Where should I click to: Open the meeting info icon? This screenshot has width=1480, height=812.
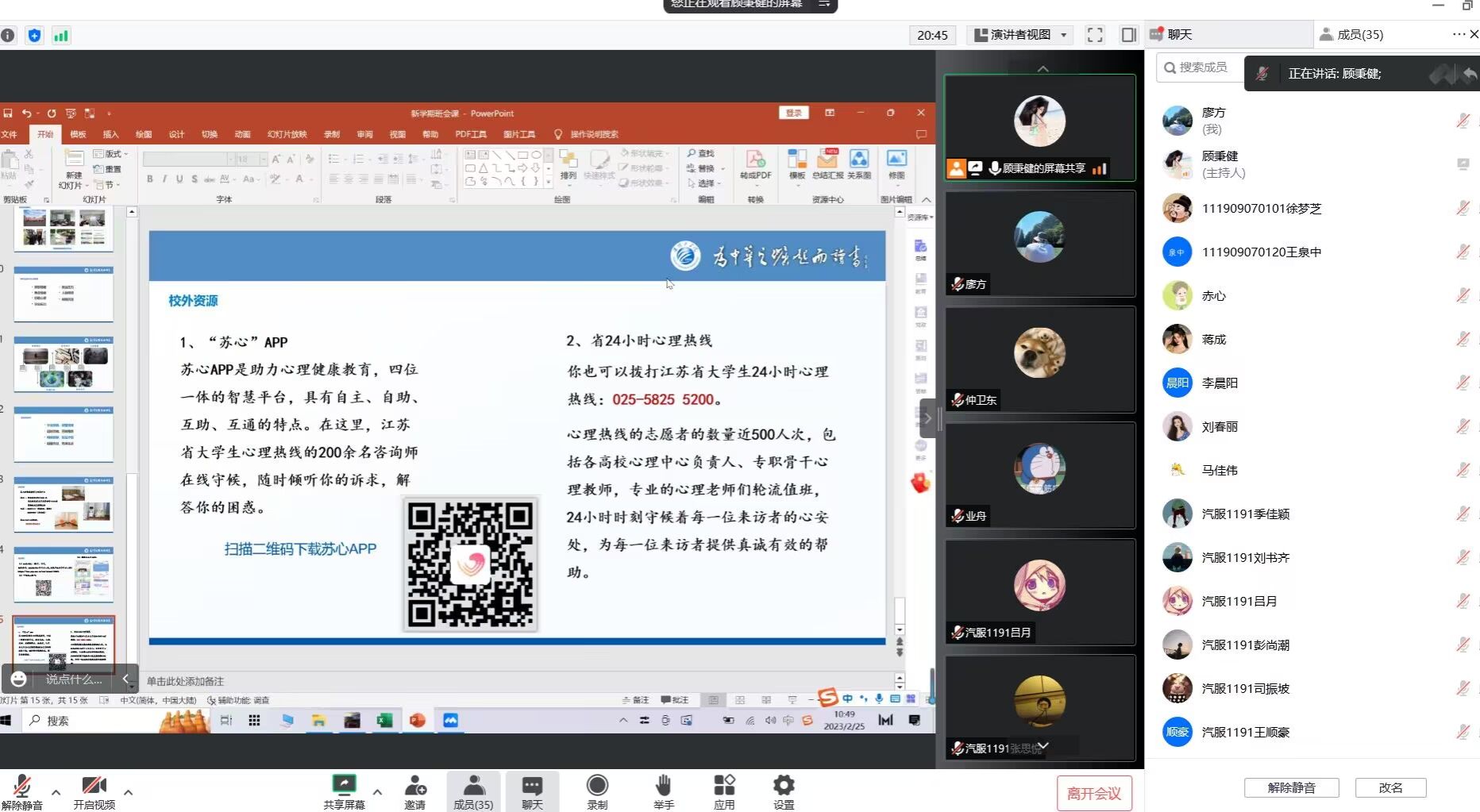tap(8, 35)
